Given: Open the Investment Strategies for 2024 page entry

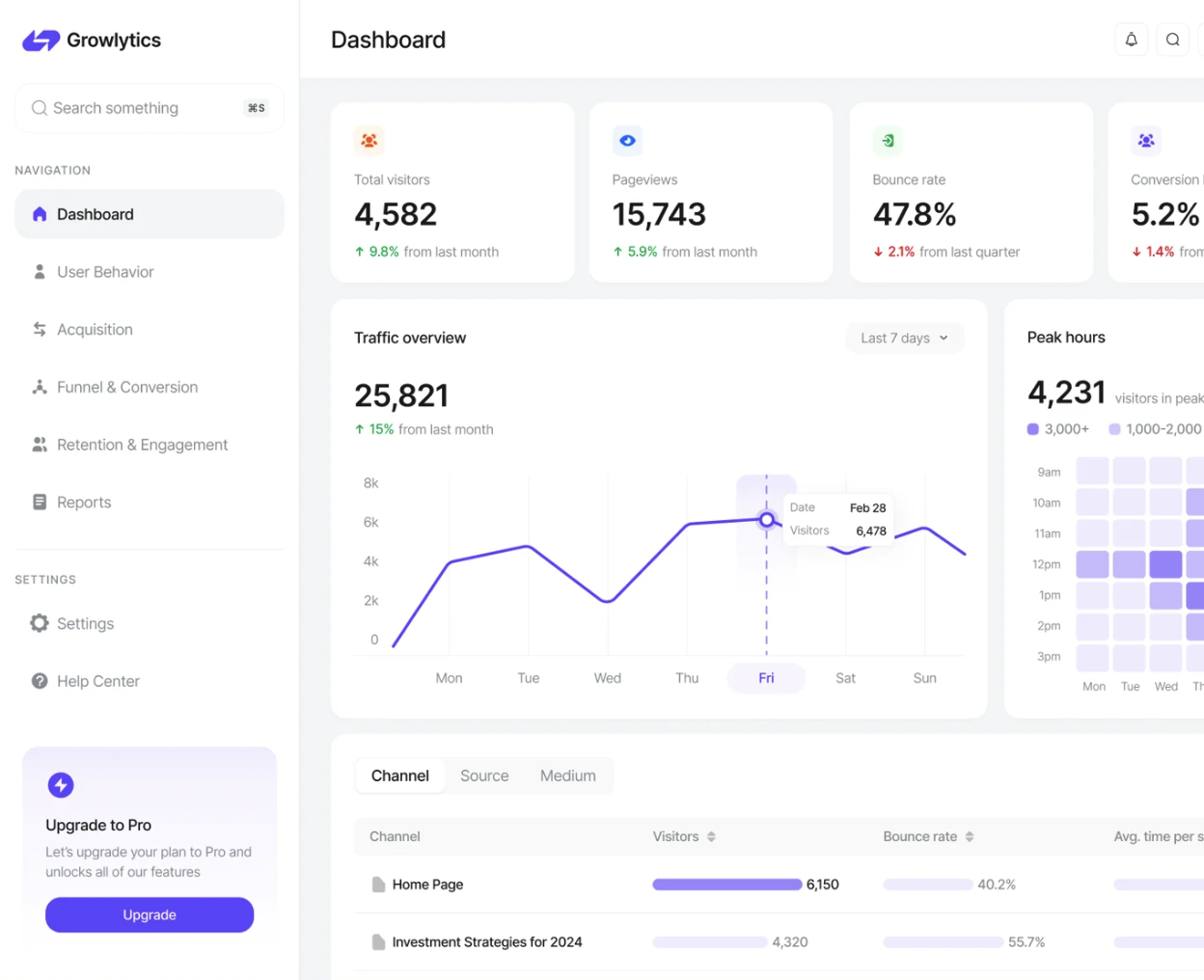Looking at the screenshot, I should (x=487, y=941).
